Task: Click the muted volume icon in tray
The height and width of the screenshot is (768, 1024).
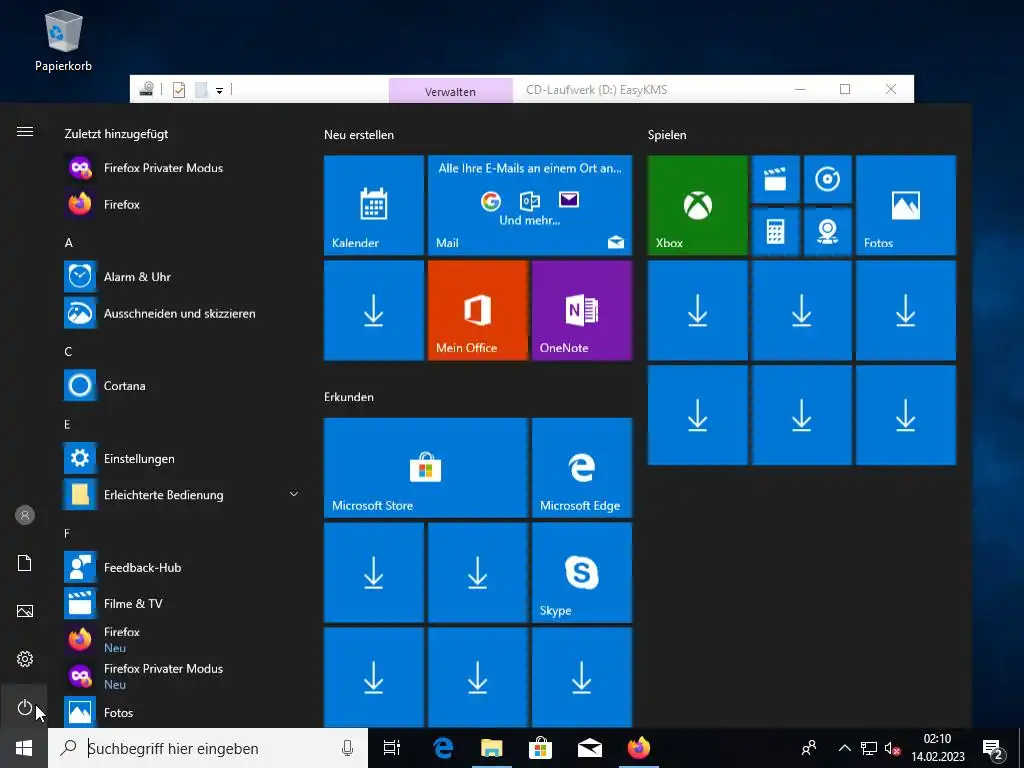Action: [892, 748]
